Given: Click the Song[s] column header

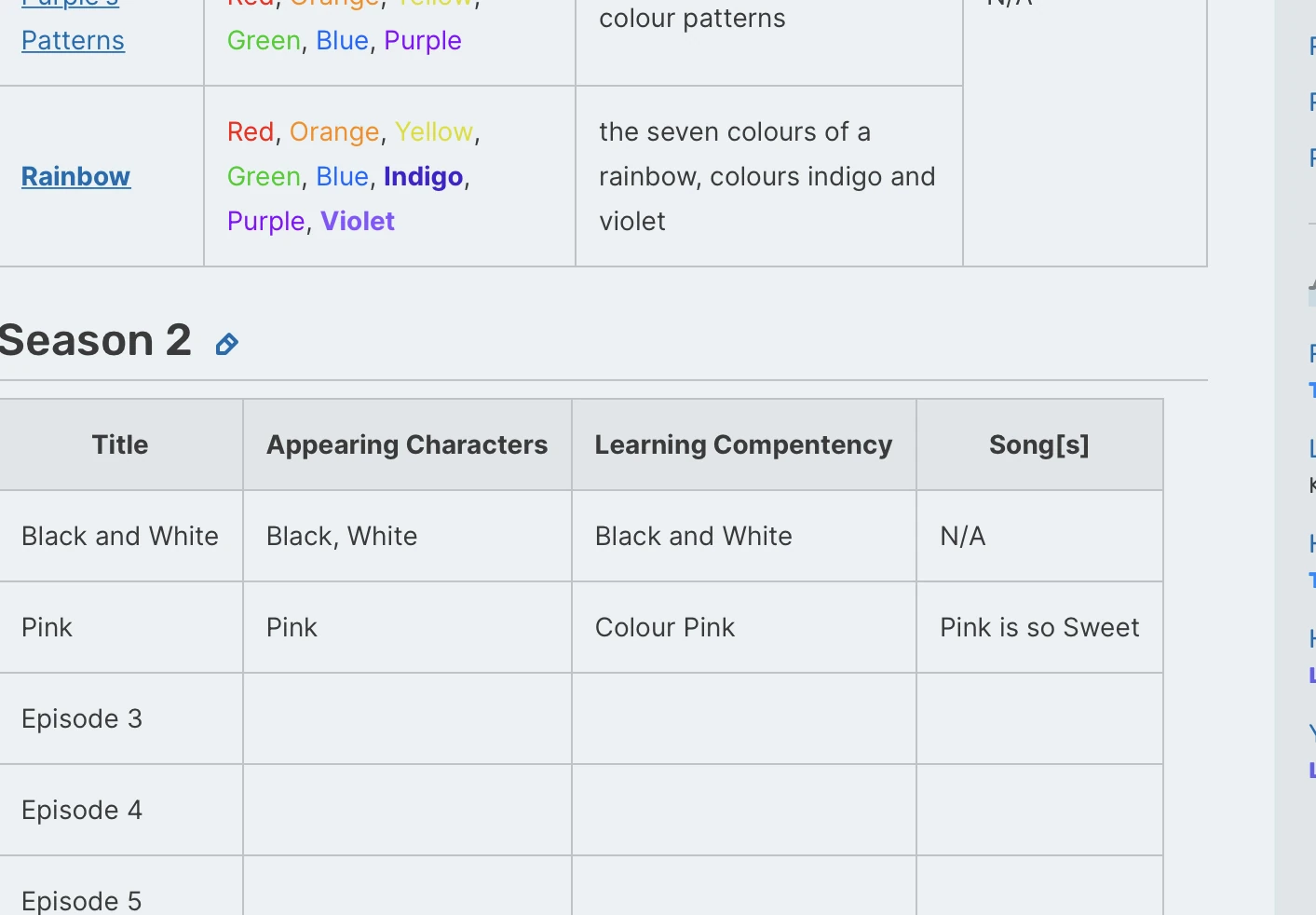Looking at the screenshot, I should [1038, 444].
